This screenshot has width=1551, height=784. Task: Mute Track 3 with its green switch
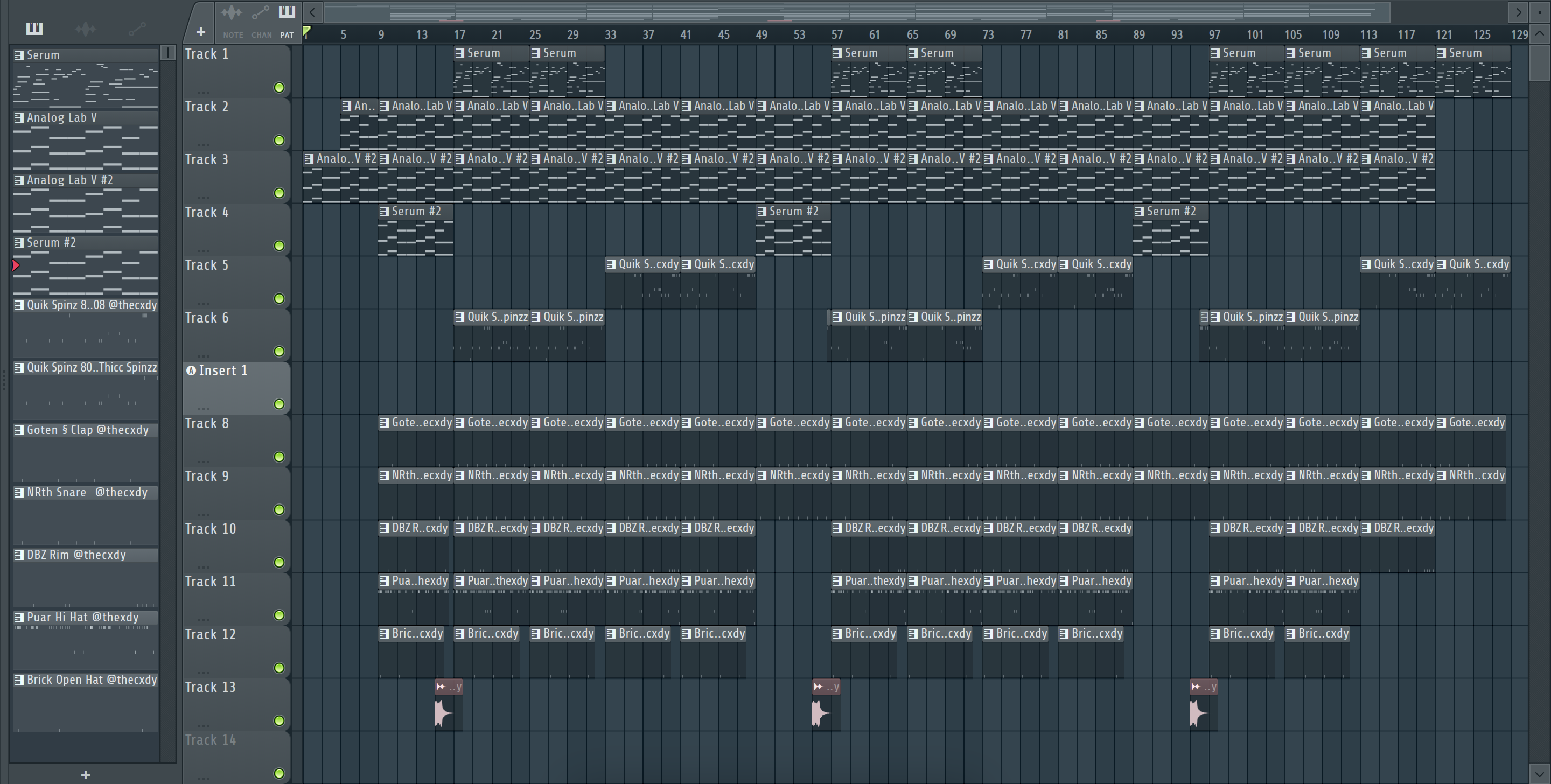coord(279,193)
